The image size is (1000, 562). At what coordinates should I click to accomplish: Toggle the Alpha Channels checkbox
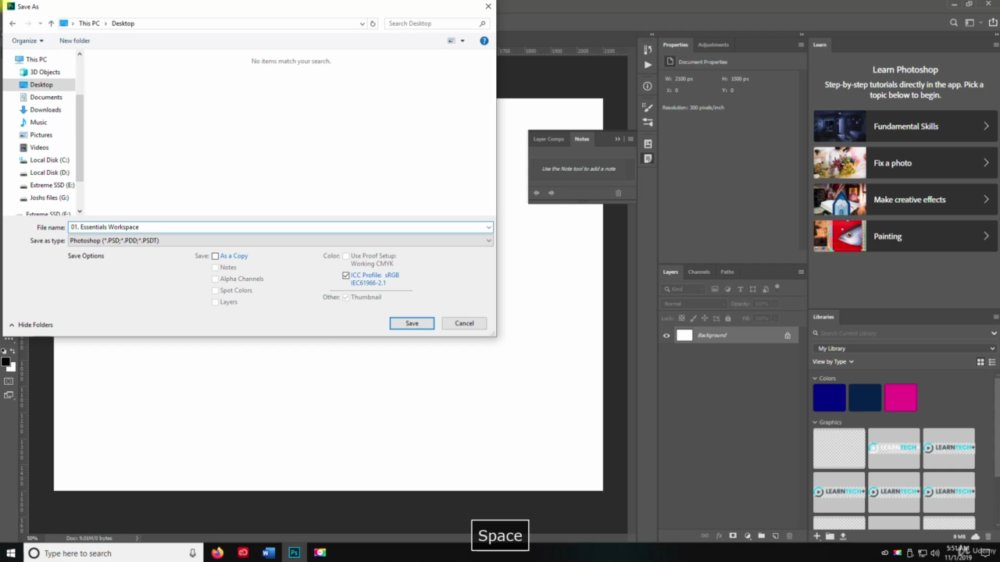point(216,279)
